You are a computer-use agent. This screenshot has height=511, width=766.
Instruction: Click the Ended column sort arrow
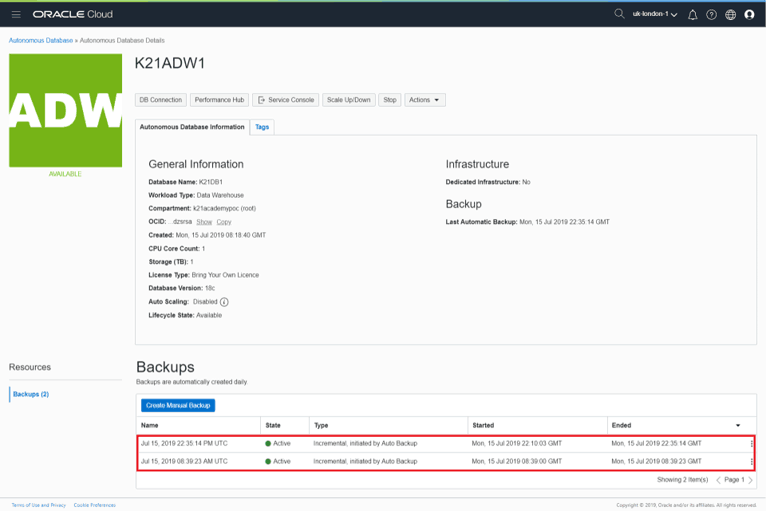point(738,426)
